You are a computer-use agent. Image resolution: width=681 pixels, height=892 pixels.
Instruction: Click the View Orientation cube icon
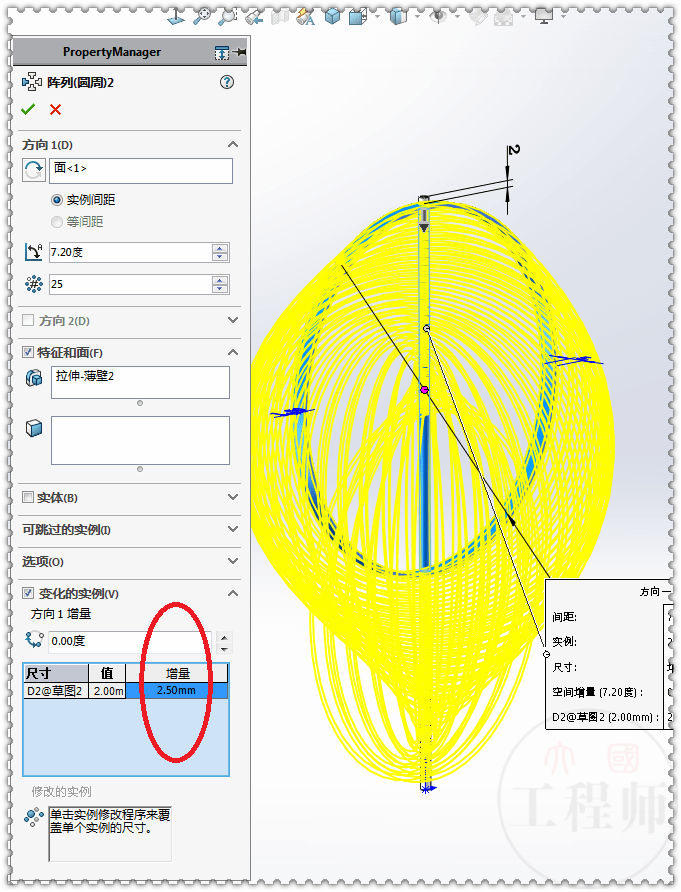(x=332, y=17)
